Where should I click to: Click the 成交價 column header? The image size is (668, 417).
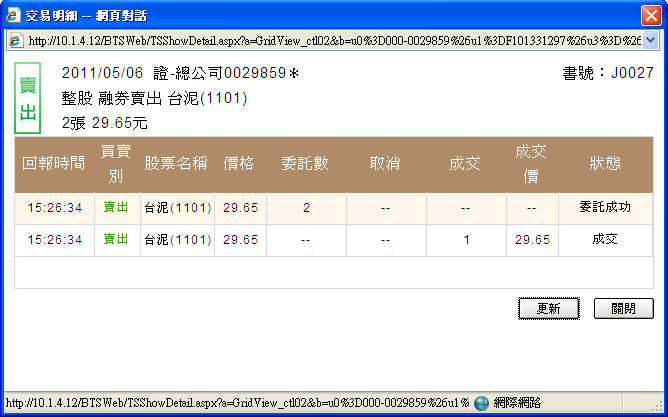coord(531,164)
